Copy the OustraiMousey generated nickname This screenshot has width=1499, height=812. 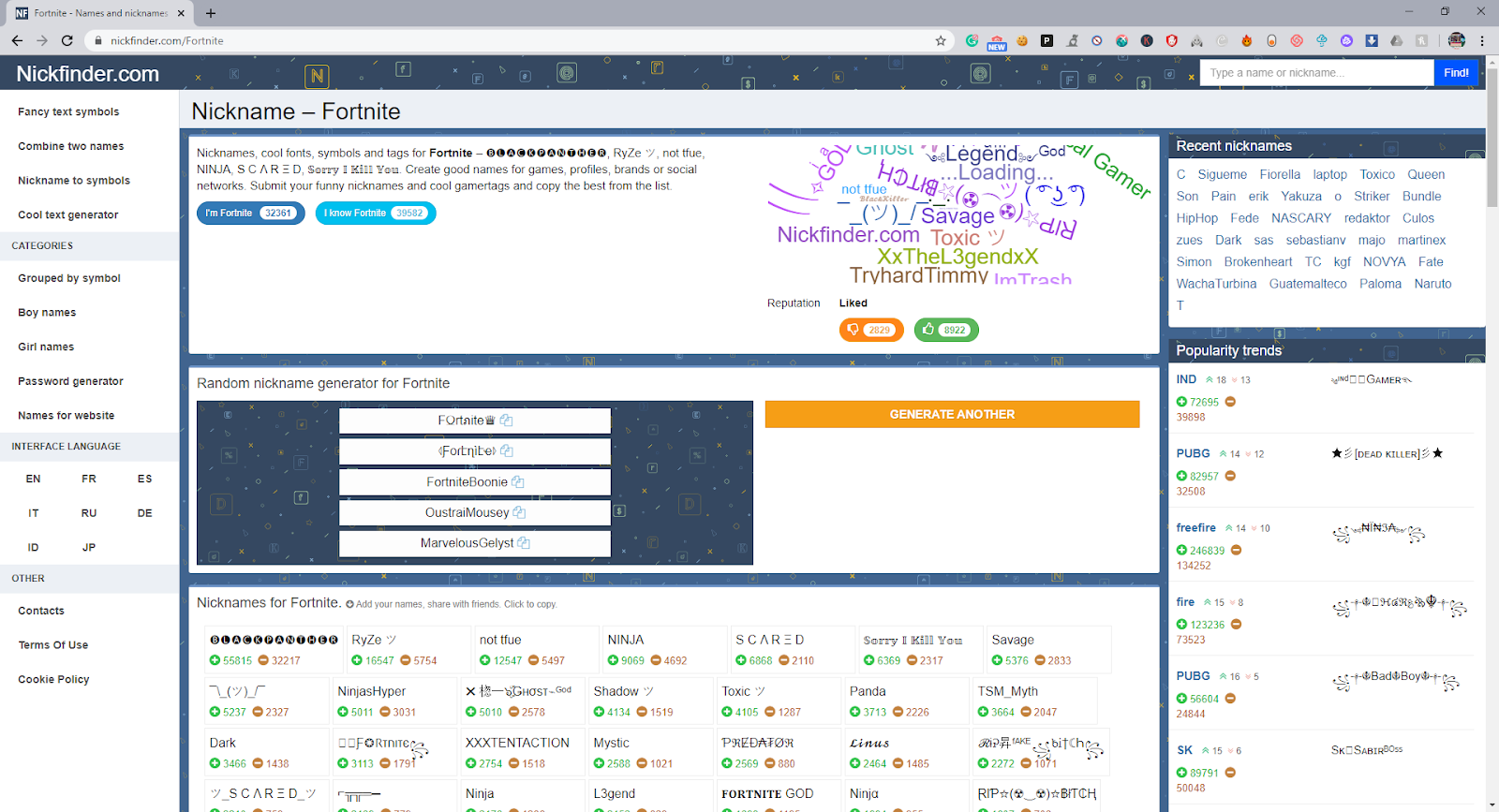click(x=519, y=512)
